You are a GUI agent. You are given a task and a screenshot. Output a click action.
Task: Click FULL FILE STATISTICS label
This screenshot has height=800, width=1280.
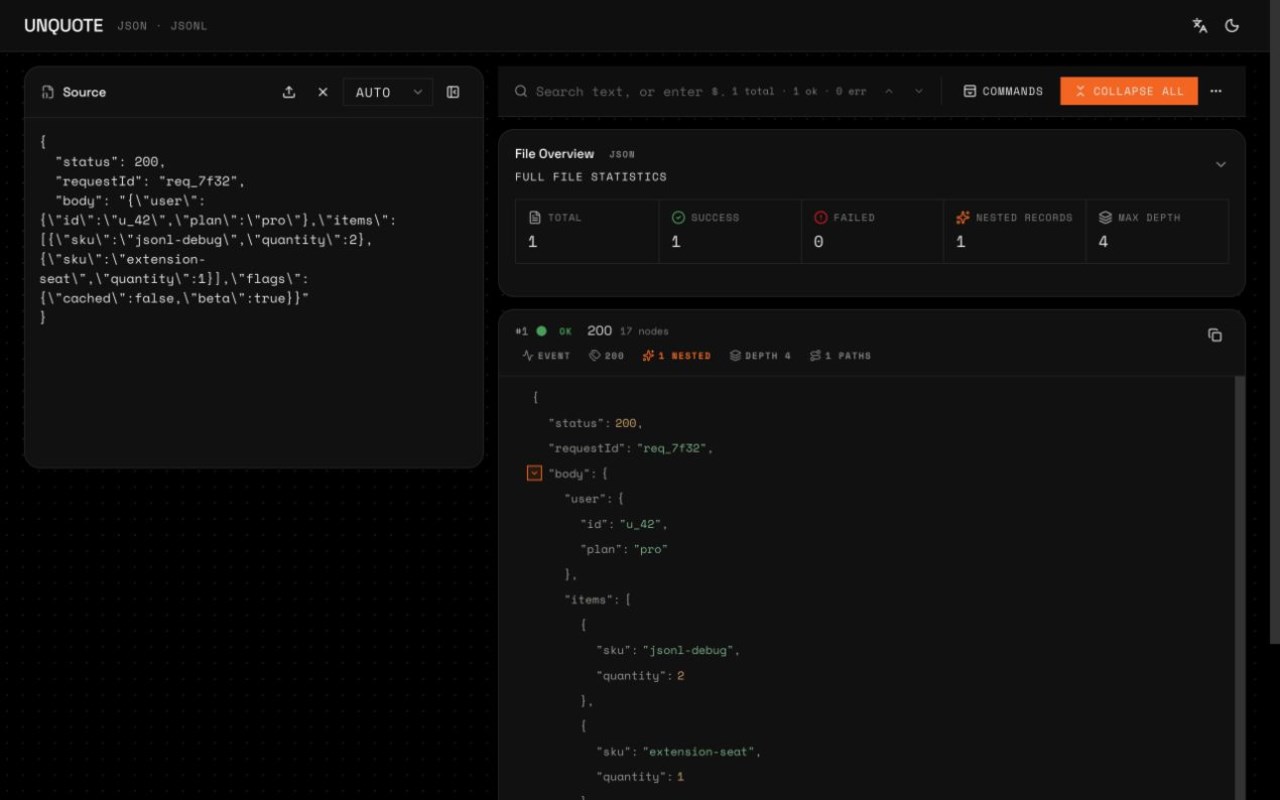tap(590, 177)
